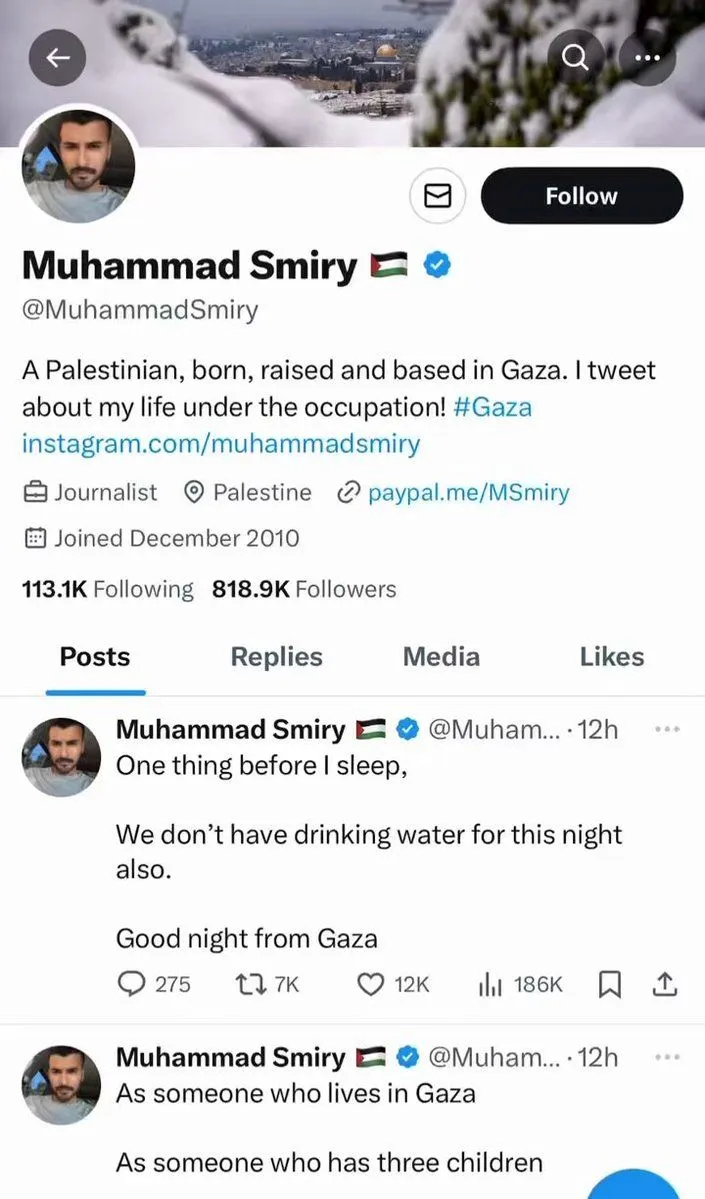705x1199 pixels.
Task: Open the #Gaza hashtag link
Action: pos(500,407)
